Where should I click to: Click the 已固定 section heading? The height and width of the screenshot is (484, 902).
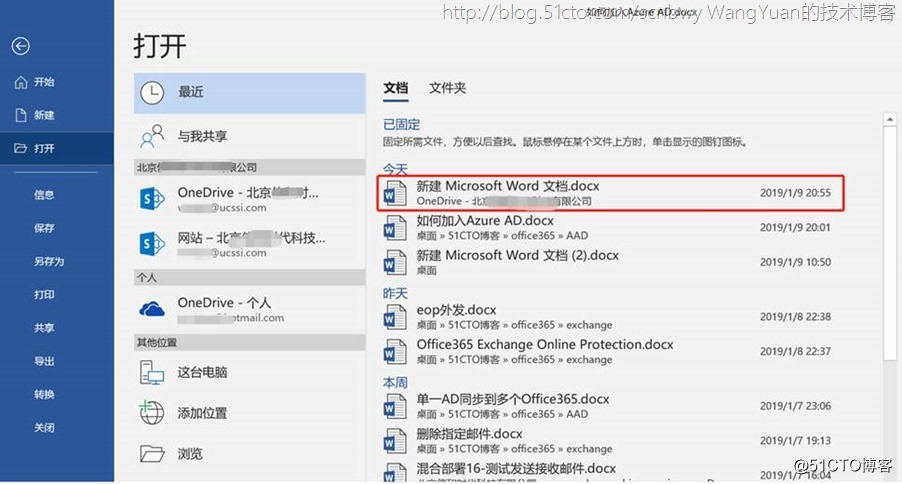pyautogui.click(x=402, y=124)
